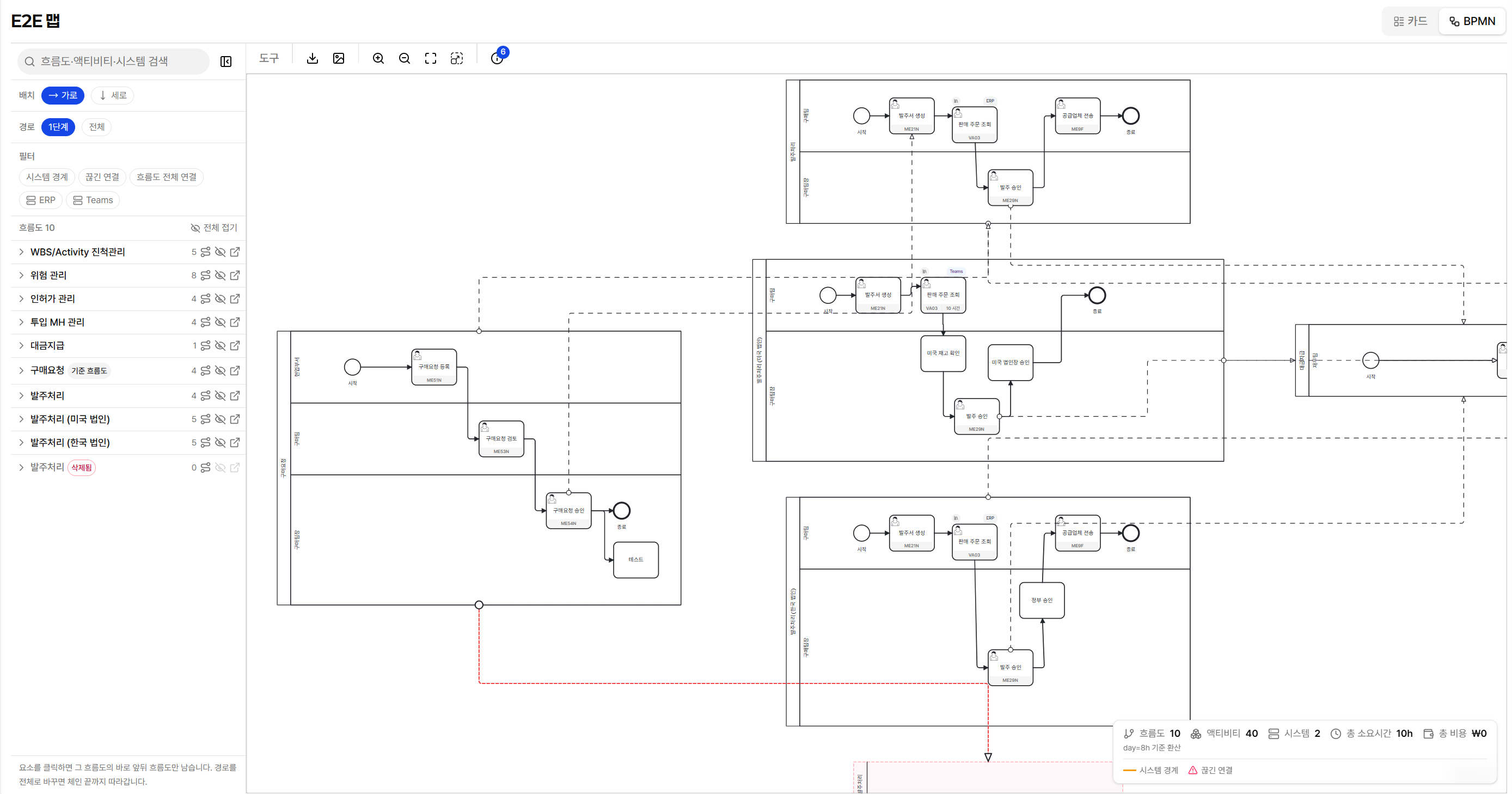This screenshot has height=794, width=1512.
Task: Click the download icon in toolbar
Action: point(313,58)
